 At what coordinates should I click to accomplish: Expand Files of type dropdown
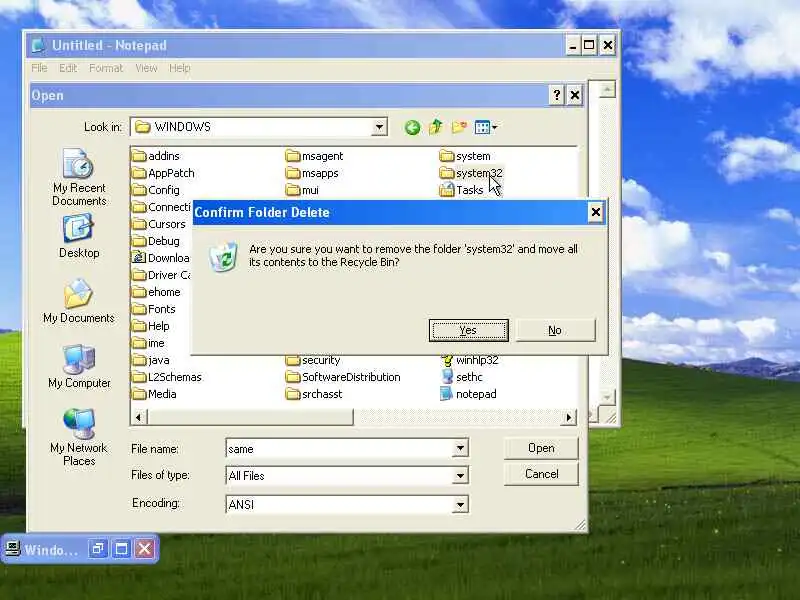(460, 476)
